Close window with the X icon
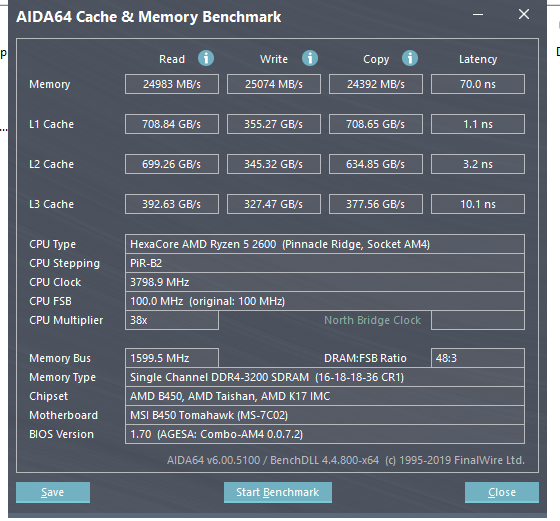The image size is (560, 521). 524,14
